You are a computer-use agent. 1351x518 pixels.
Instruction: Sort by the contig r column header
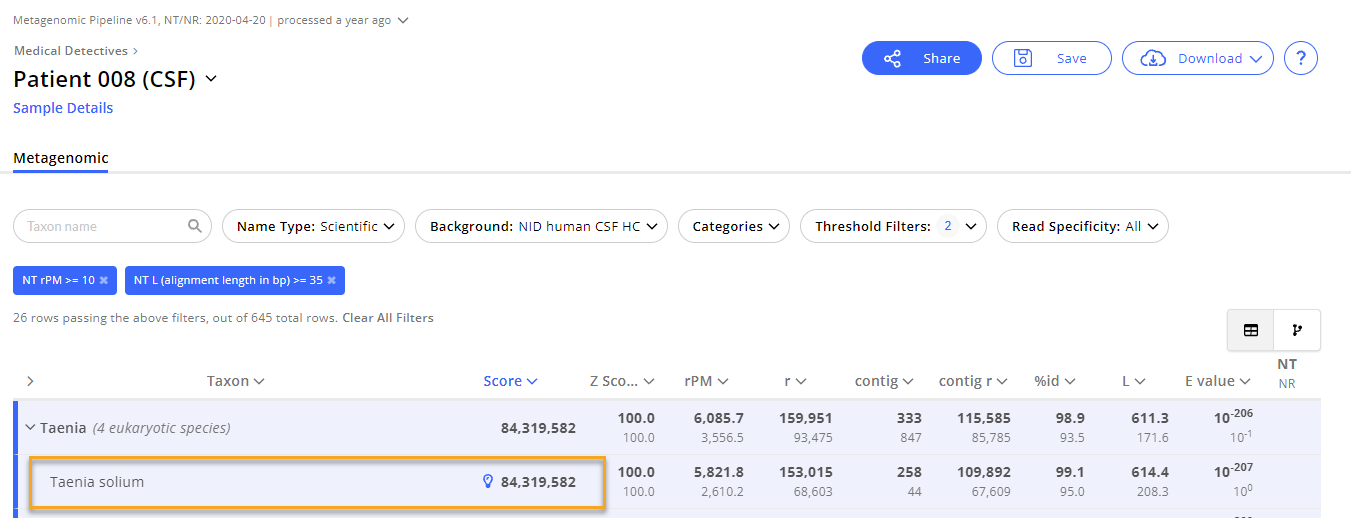coord(973,381)
